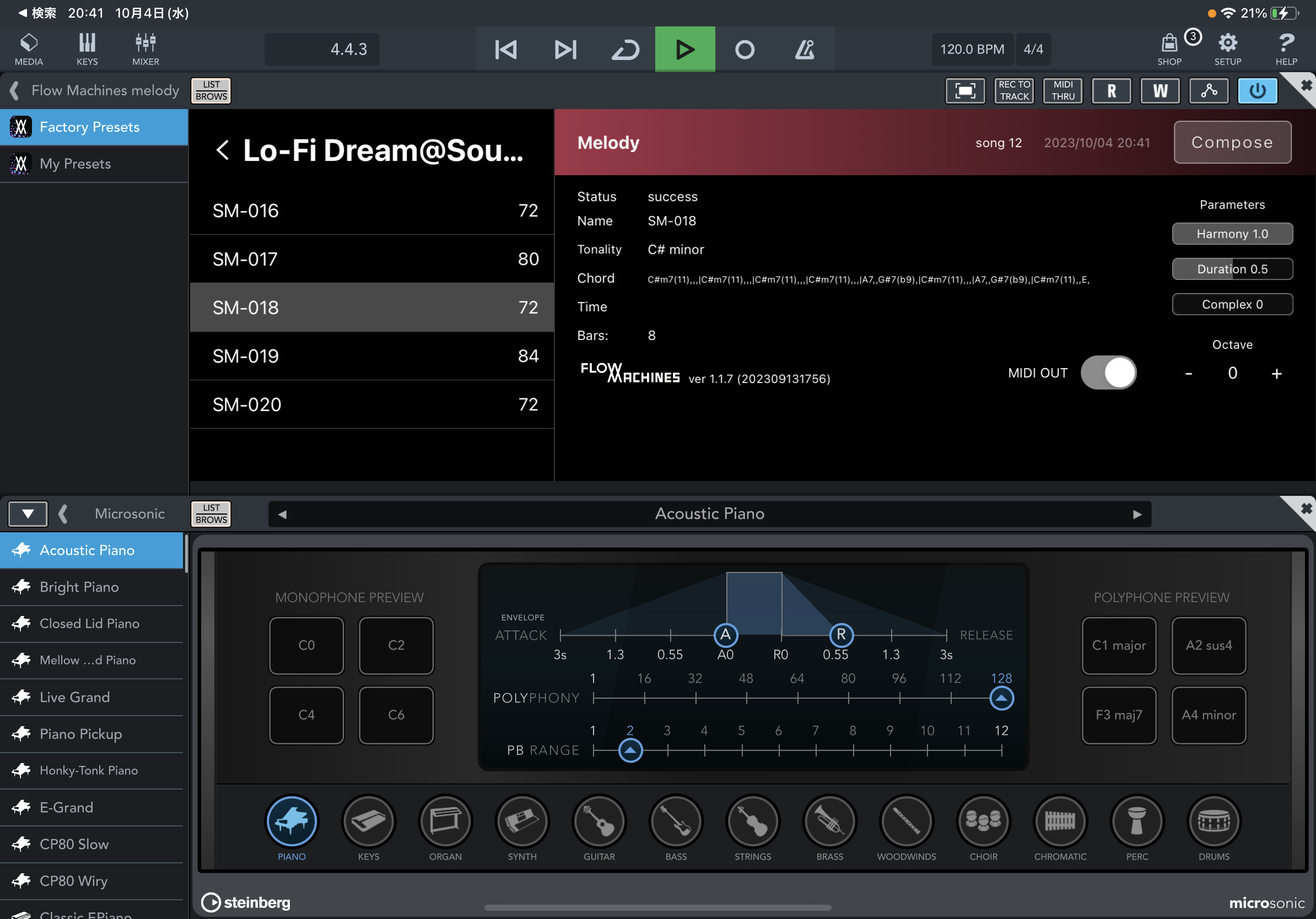Increase Octave with the plus stepper
1316x919 pixels.
coord(1276,374)
